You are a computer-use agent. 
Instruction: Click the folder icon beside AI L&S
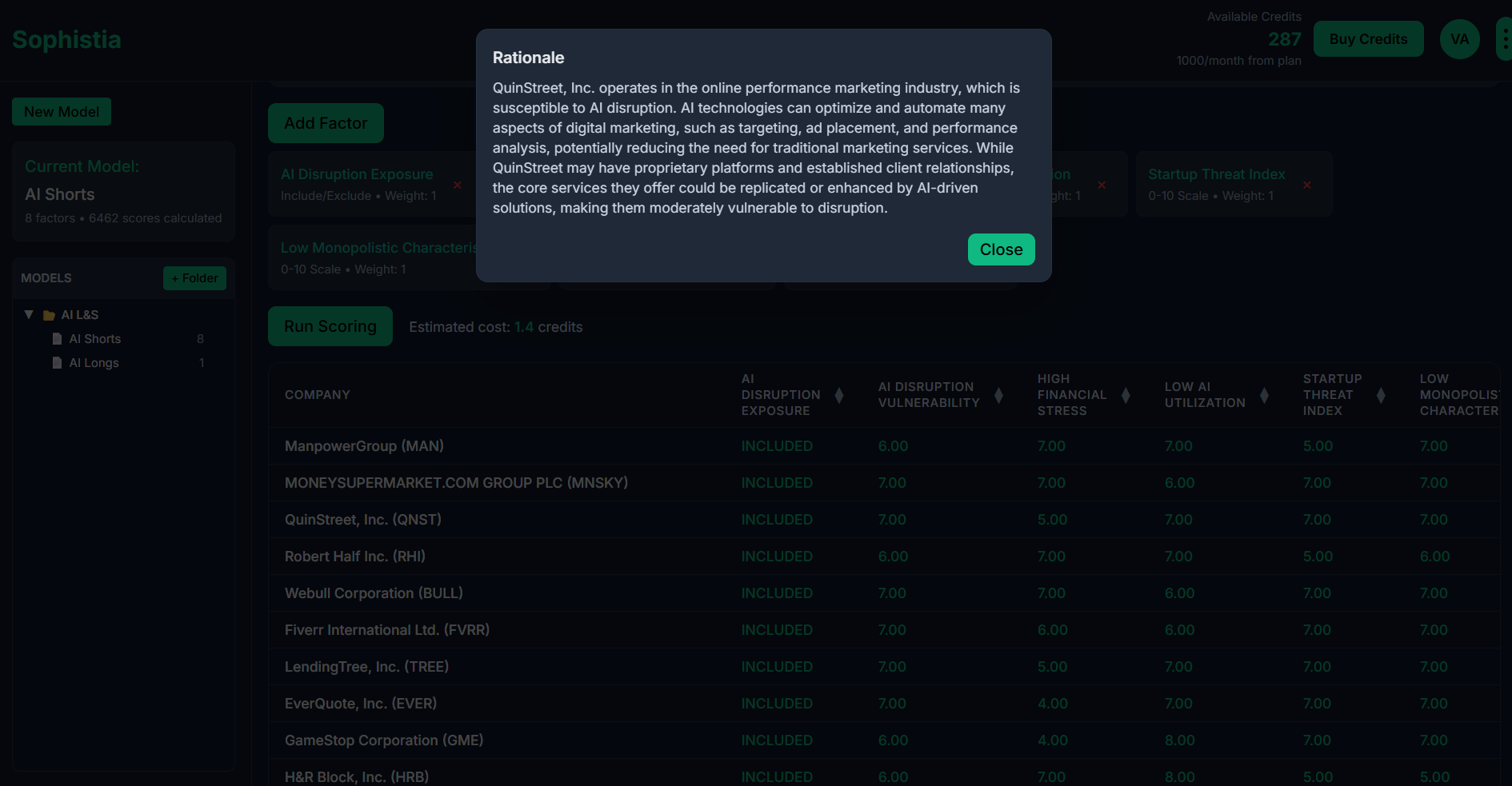coord(50,314)
